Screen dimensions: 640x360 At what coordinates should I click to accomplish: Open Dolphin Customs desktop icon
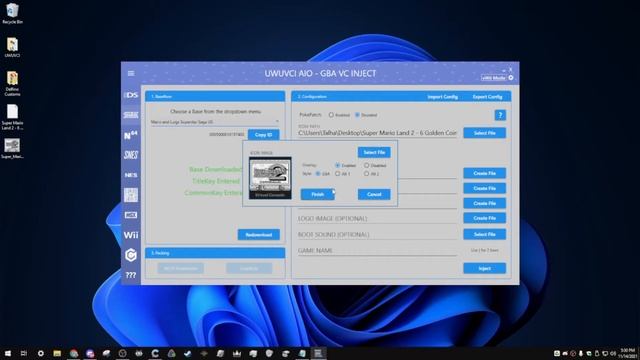(12, 84)
